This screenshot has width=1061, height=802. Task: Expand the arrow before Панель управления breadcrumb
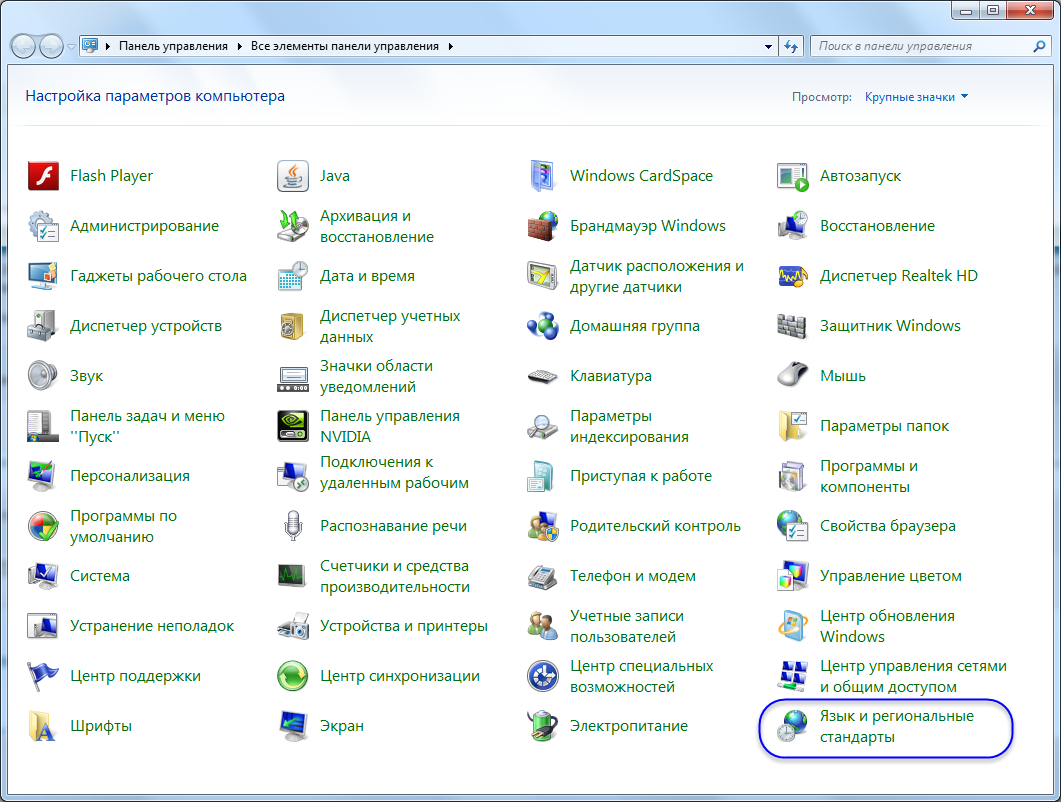[108, 46]
